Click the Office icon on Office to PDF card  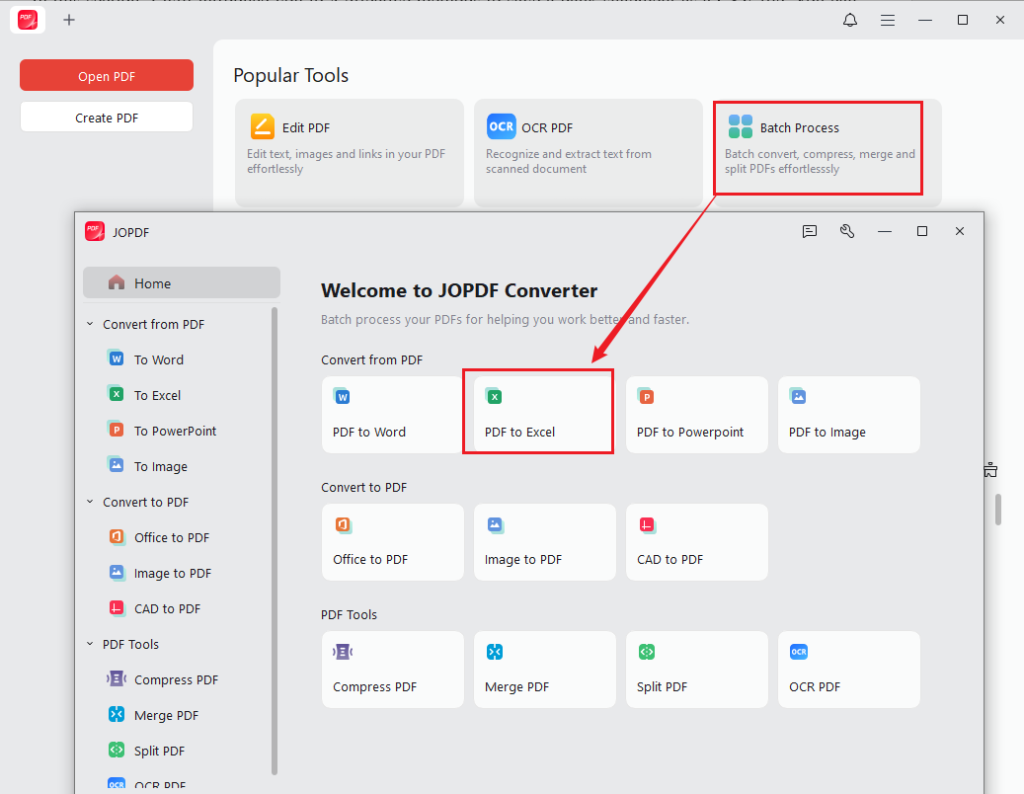[343, 524]
